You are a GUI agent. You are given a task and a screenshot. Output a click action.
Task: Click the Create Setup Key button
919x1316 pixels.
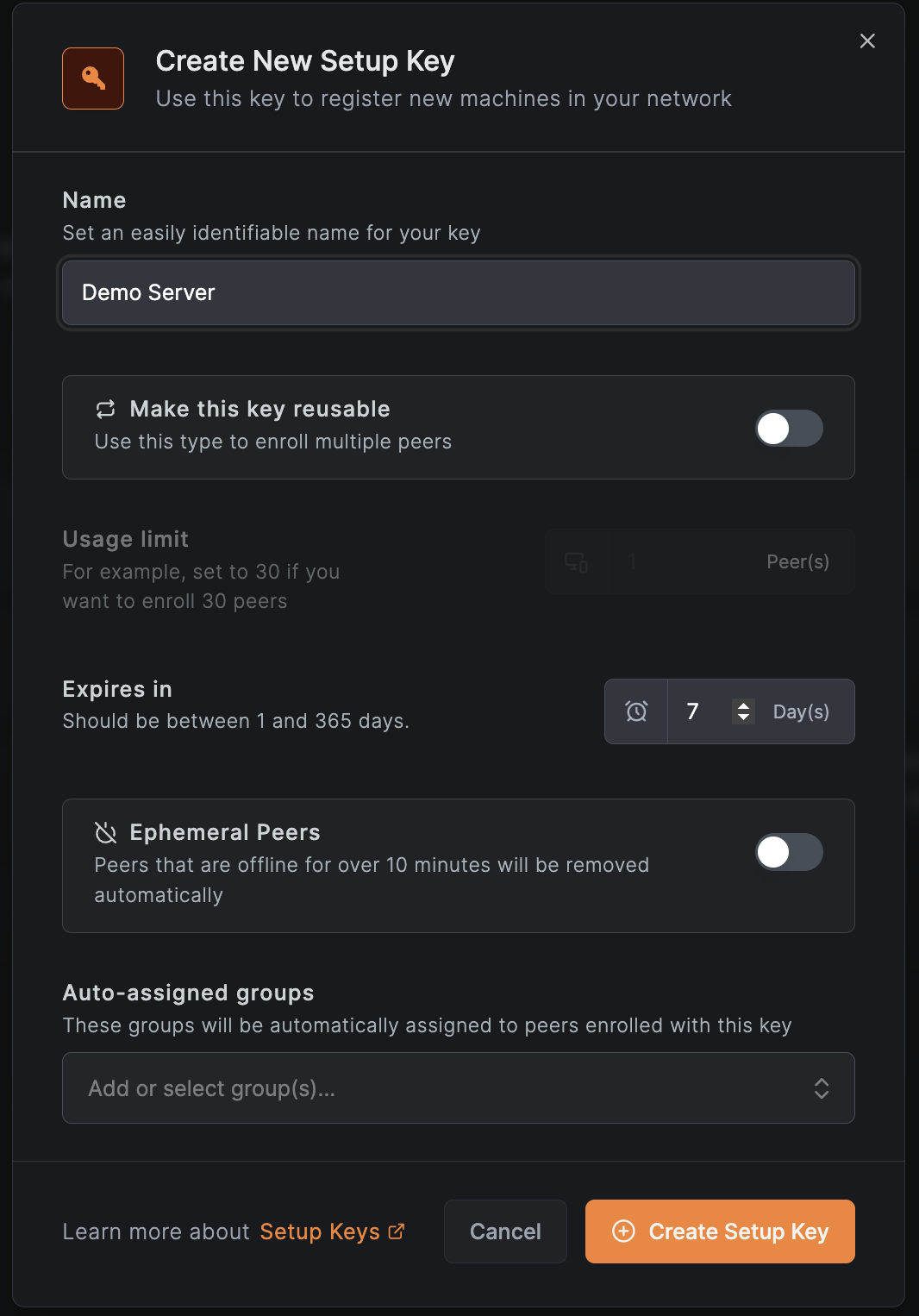click(720, 1231)
